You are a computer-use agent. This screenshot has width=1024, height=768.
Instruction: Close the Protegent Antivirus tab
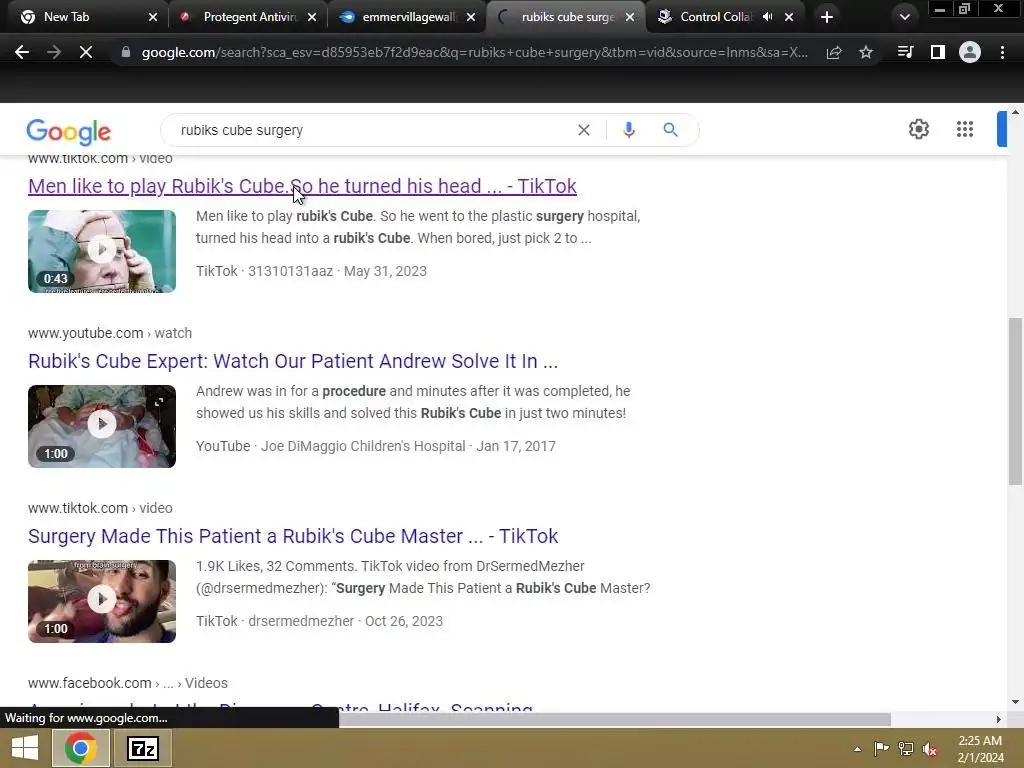312,17
